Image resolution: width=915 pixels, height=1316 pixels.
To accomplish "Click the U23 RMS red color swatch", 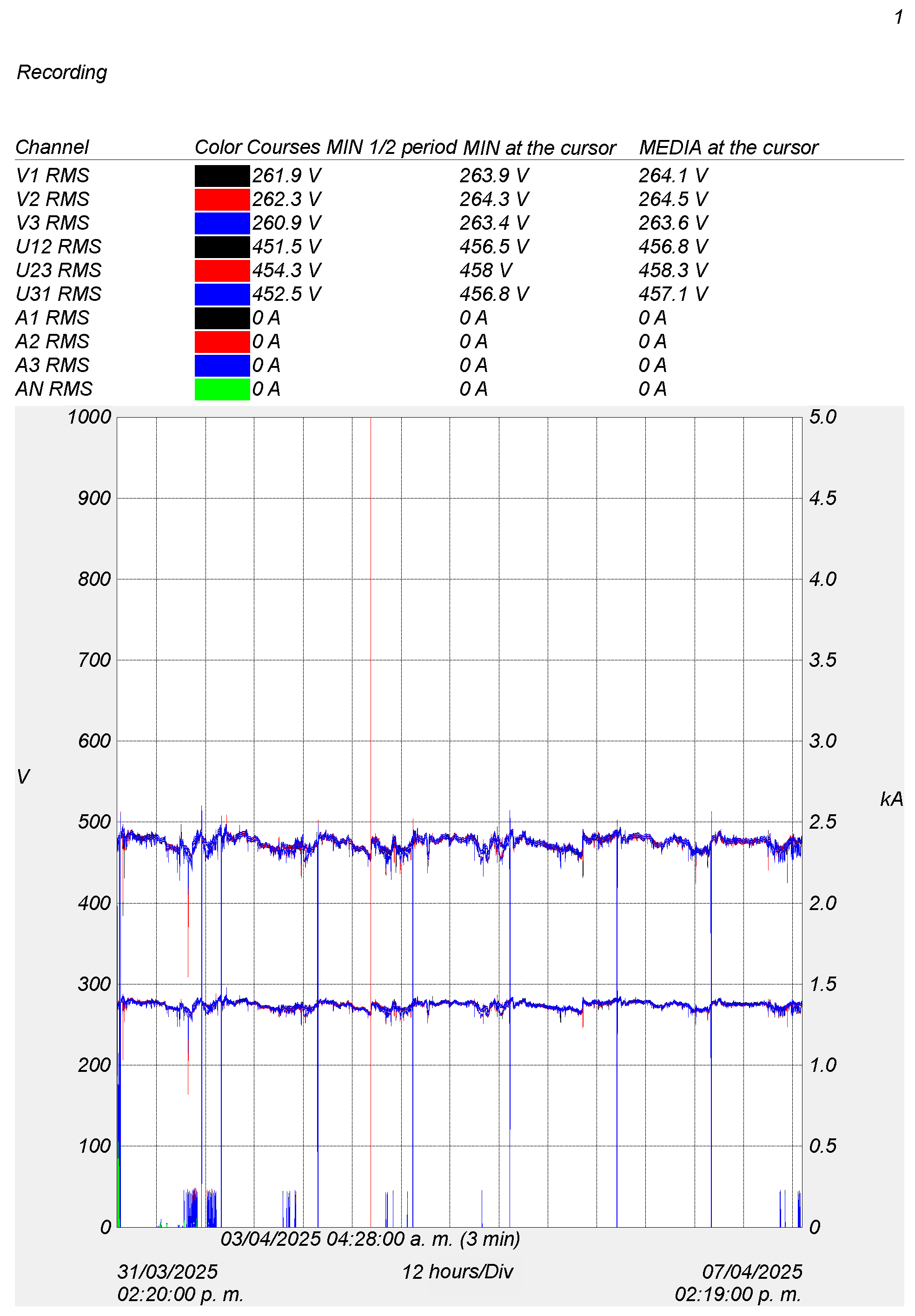I will pyautogui.click(x=222, y=271).
